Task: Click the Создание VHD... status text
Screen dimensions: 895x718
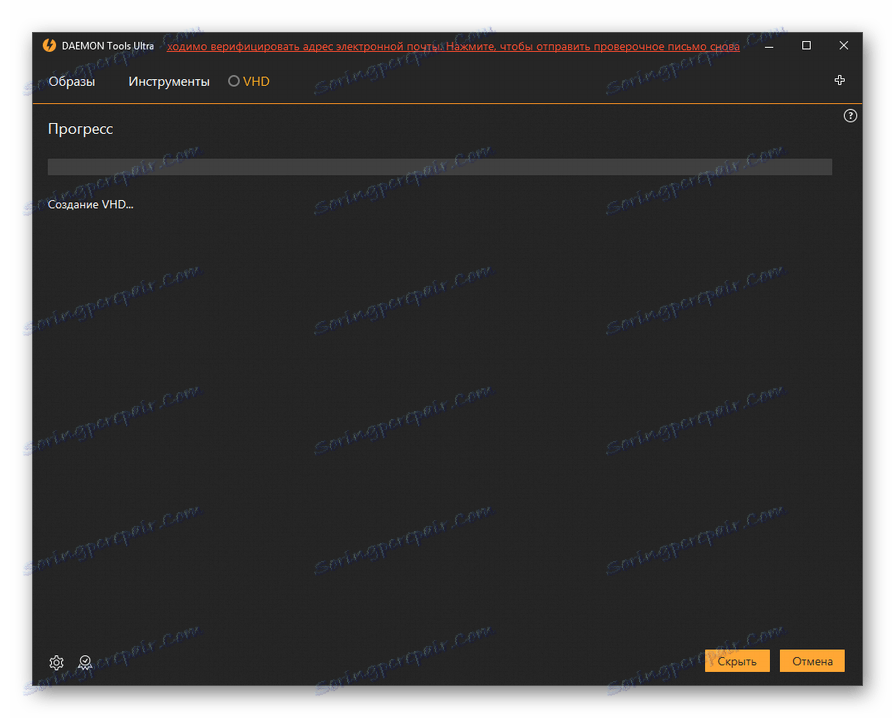Action: click(90, 205)
